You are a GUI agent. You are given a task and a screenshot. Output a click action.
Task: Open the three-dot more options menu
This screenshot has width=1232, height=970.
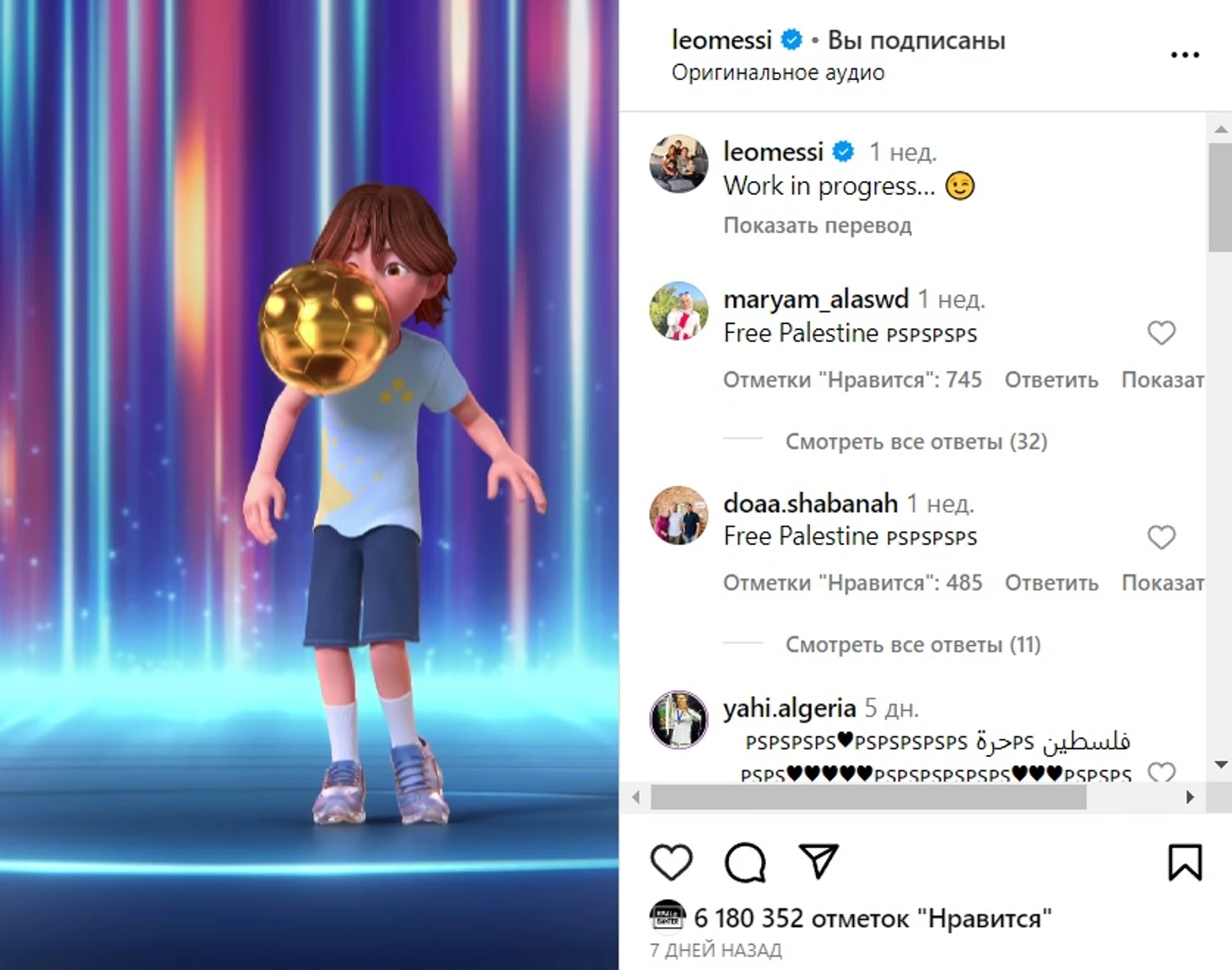click(1185, 55)
